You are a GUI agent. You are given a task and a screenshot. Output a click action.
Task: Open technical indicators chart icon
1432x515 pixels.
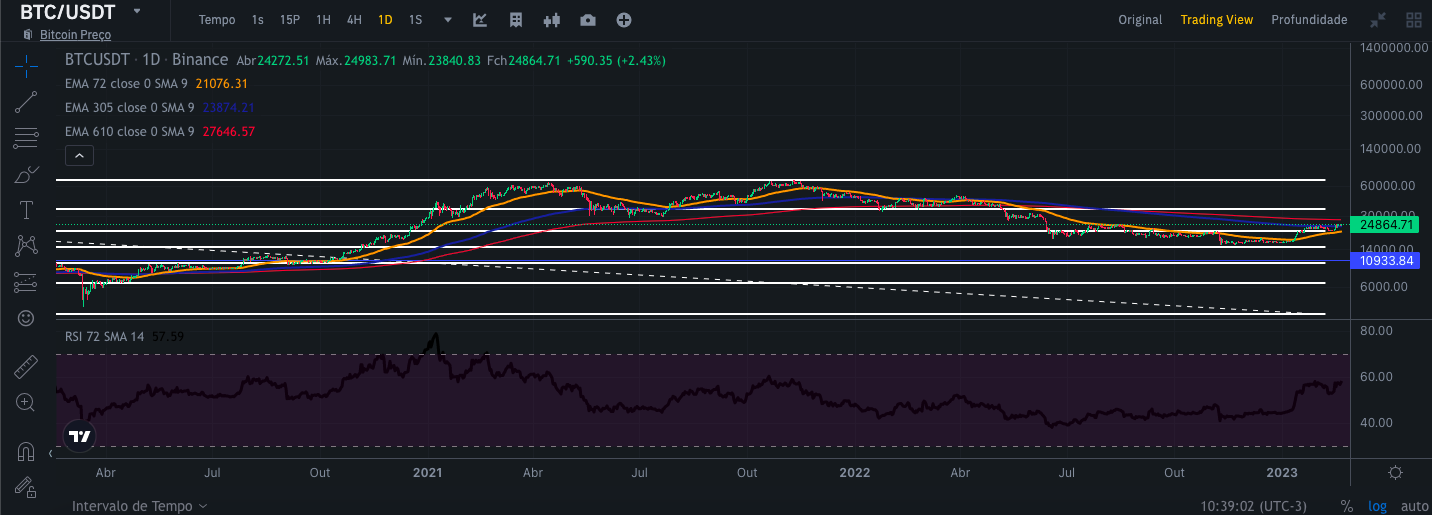480,20
